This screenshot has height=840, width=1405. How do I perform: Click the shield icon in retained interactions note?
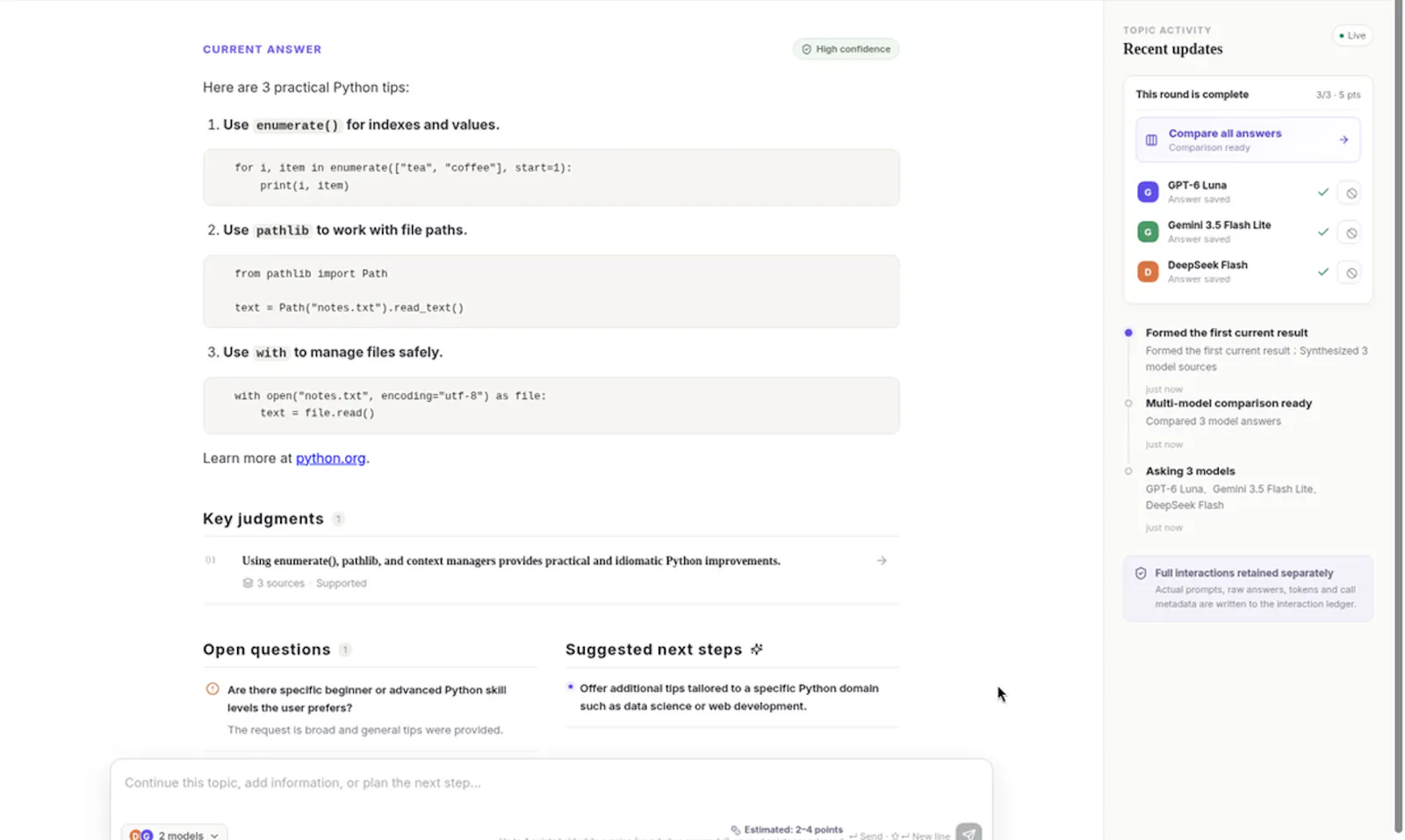[x=1141, y=573]
